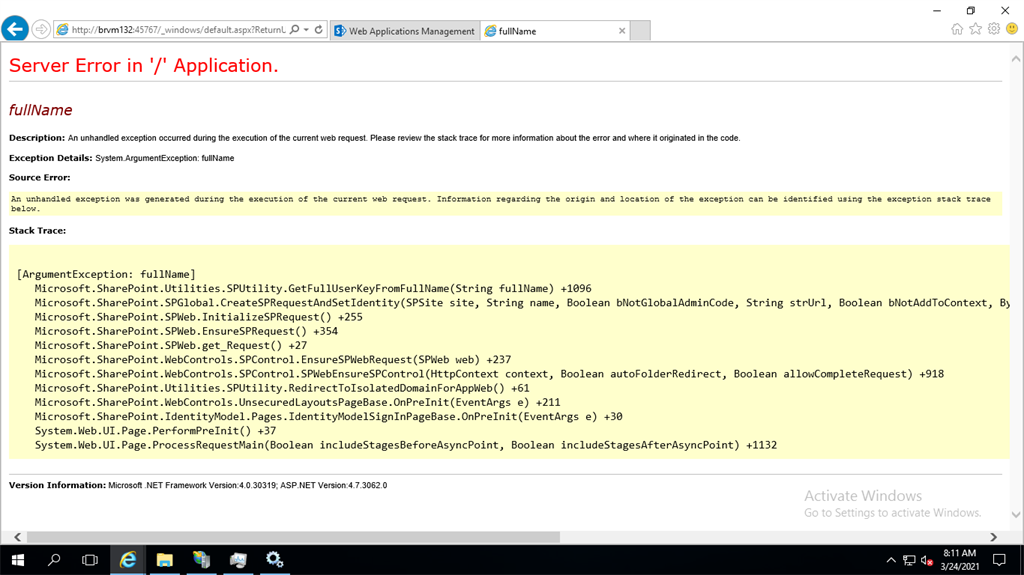This screenshot has width=1024, height=575.
Task: Click the horizontal scrollbar thumb
Action: pos(293,537)
